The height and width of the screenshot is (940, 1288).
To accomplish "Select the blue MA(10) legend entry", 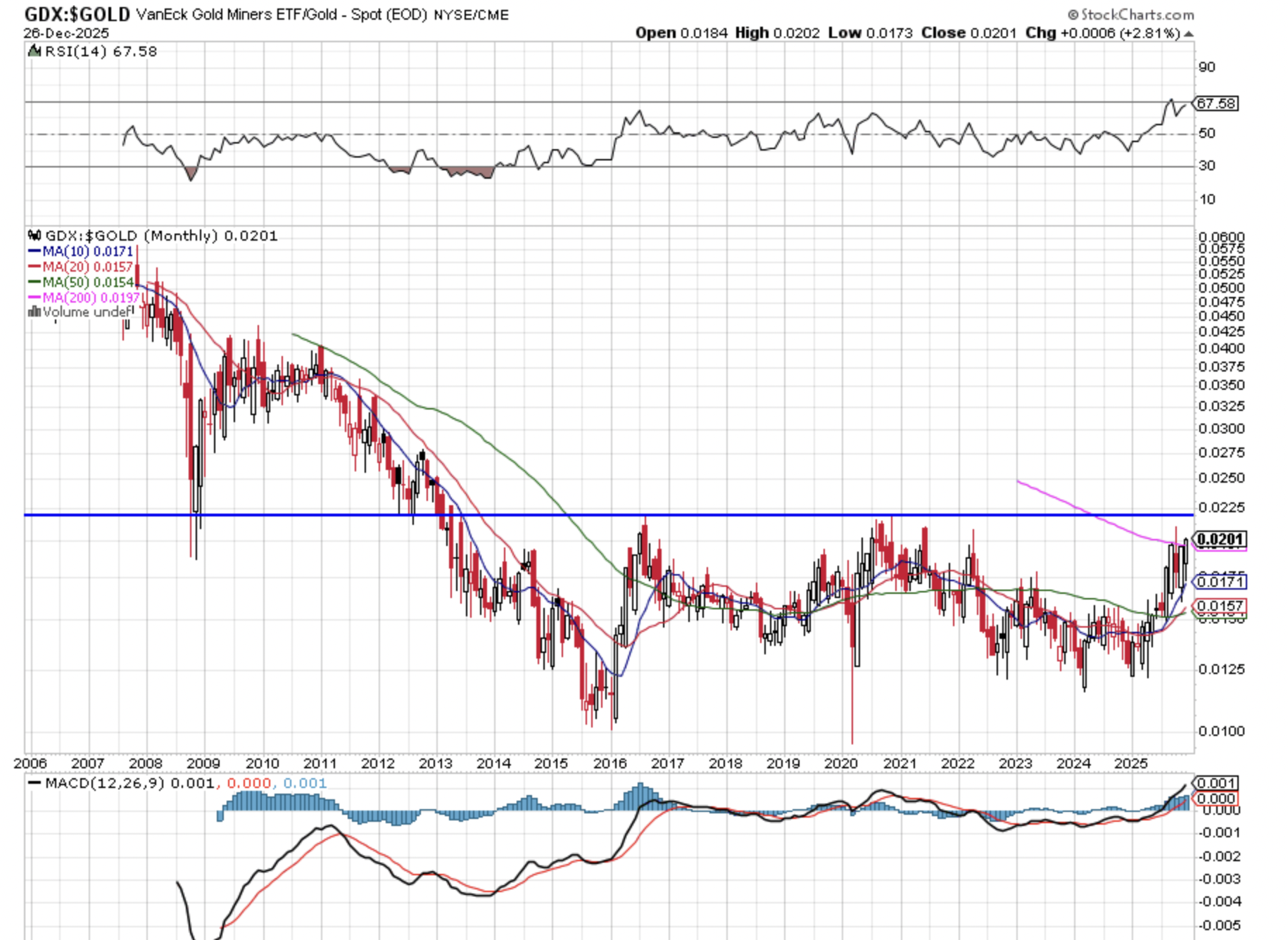I will click(x=80, y=251).
